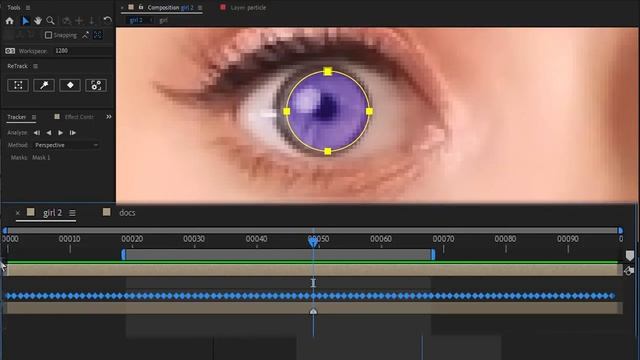The height and width of the screenshot is (360, 640).
Task: Click the work area start handle
Action: coord(124,255)
